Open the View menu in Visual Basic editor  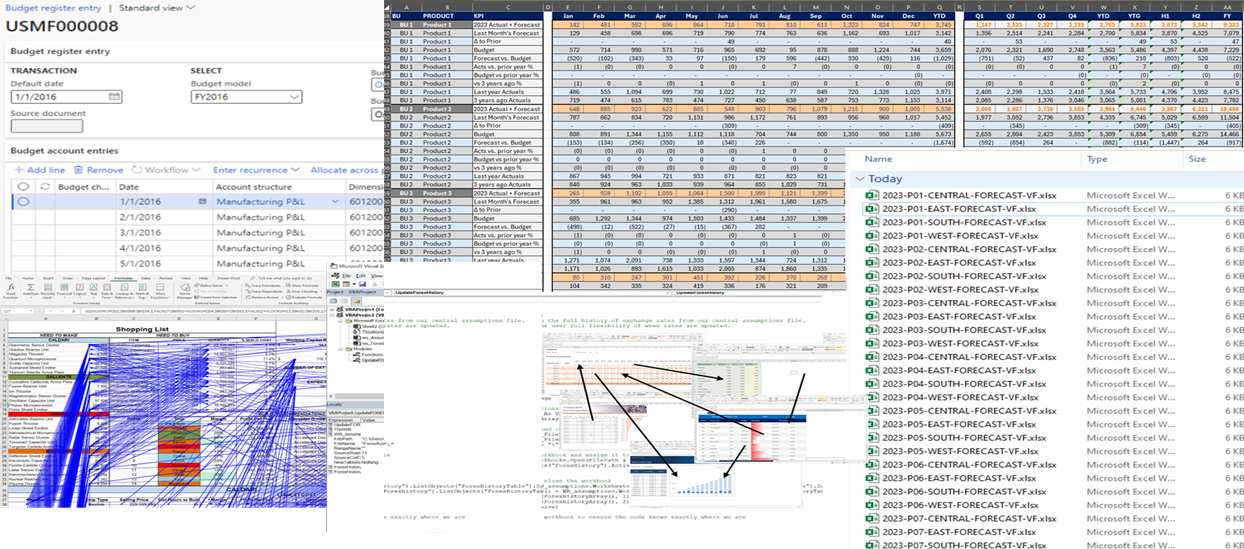point(377,276)
